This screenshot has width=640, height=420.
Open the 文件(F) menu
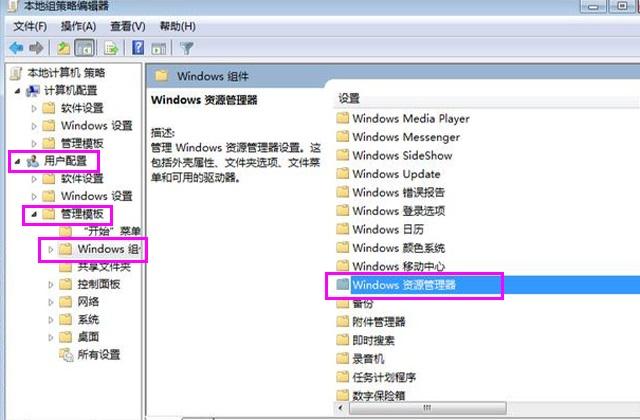pos(30,25)
